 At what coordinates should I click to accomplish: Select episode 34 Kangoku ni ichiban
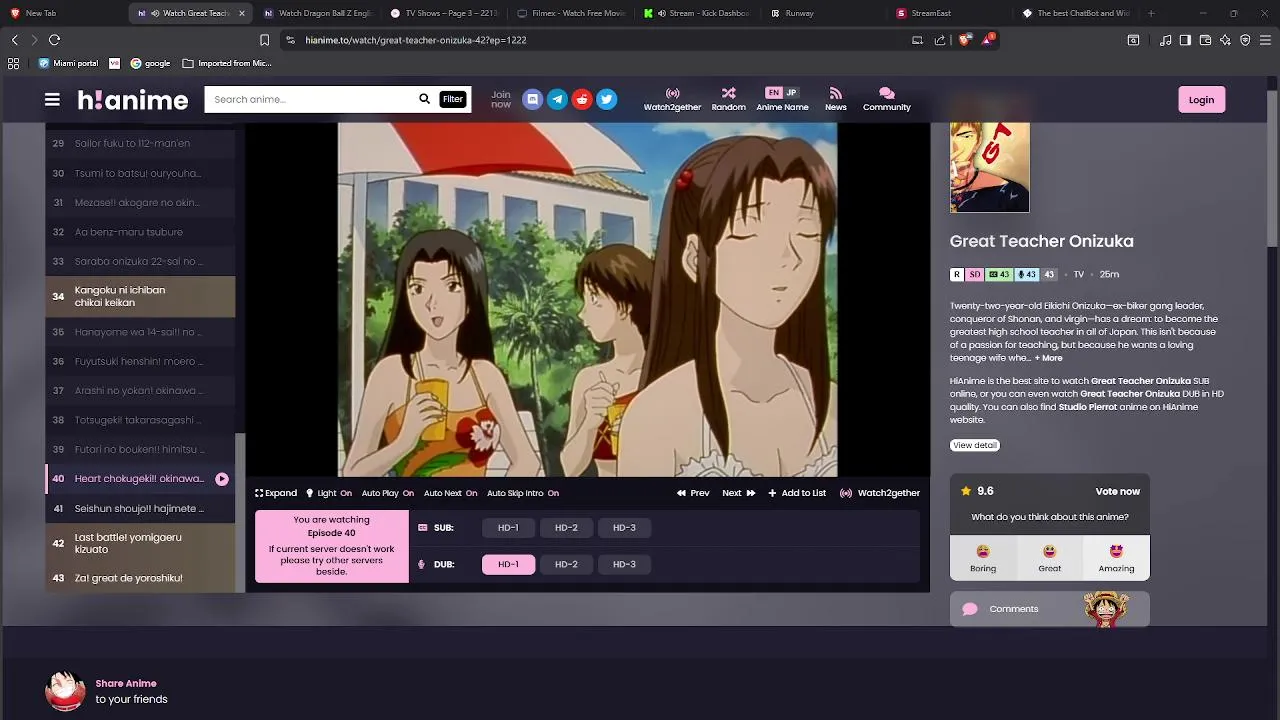point(140,296)
